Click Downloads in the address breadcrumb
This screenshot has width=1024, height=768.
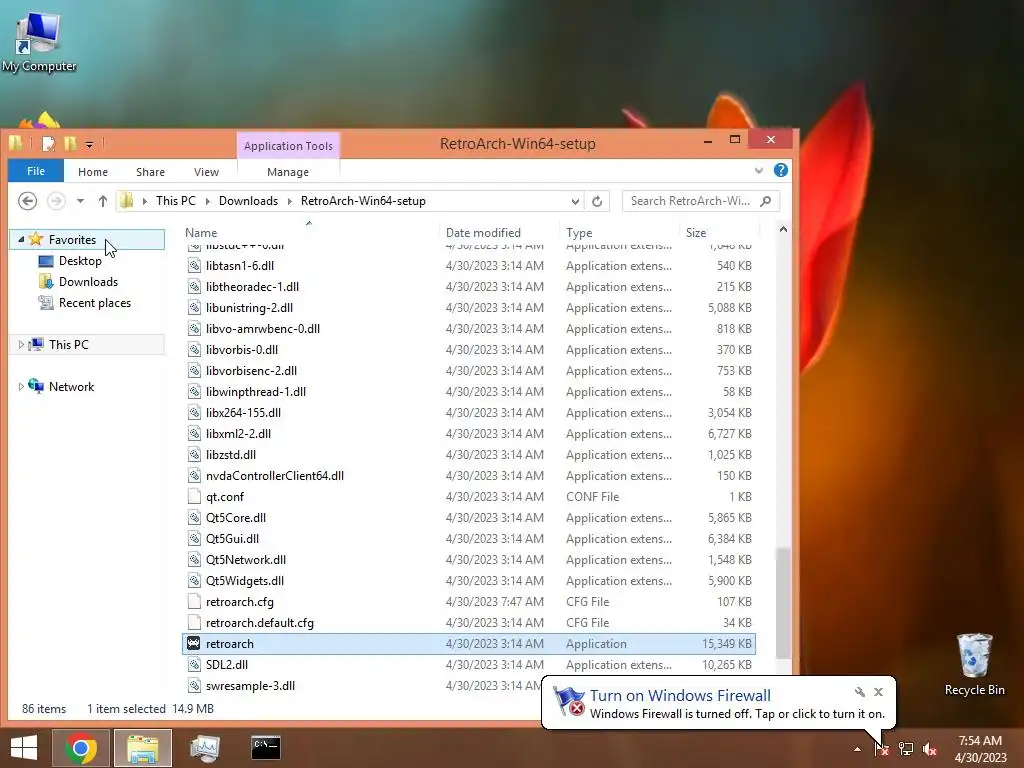248,201
